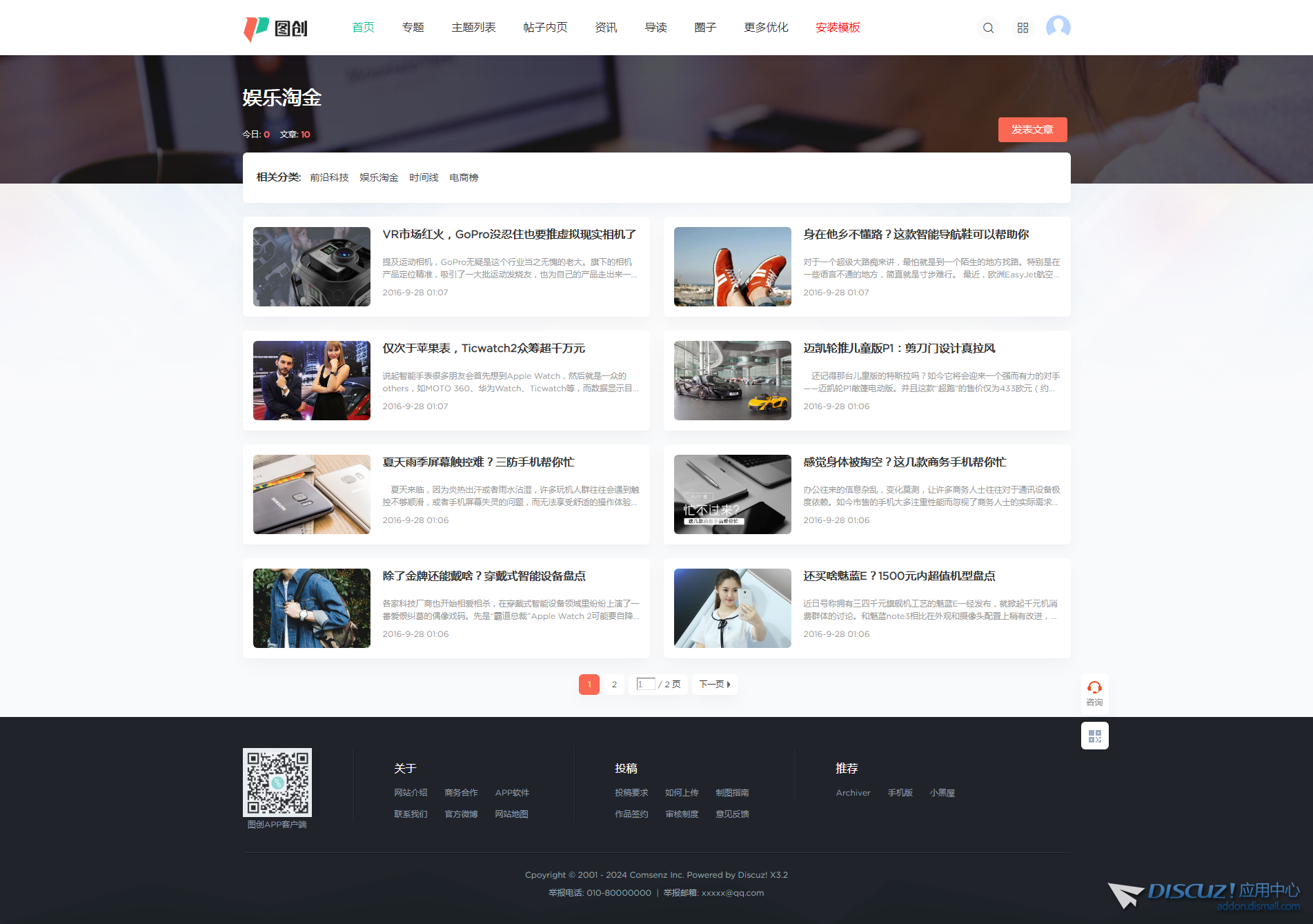Click the 发表文章 button

1032,130
